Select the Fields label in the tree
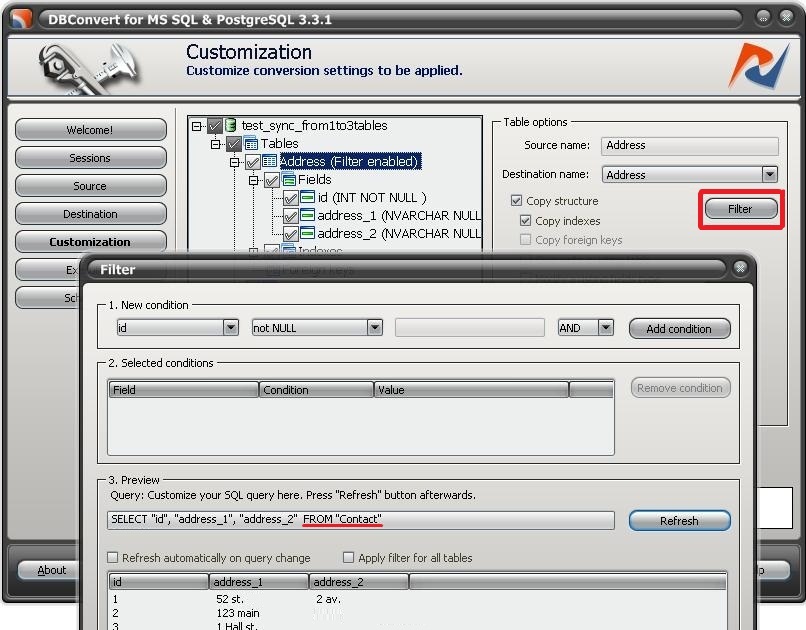This screenshot has width=806, height=630. coord(315,179)
